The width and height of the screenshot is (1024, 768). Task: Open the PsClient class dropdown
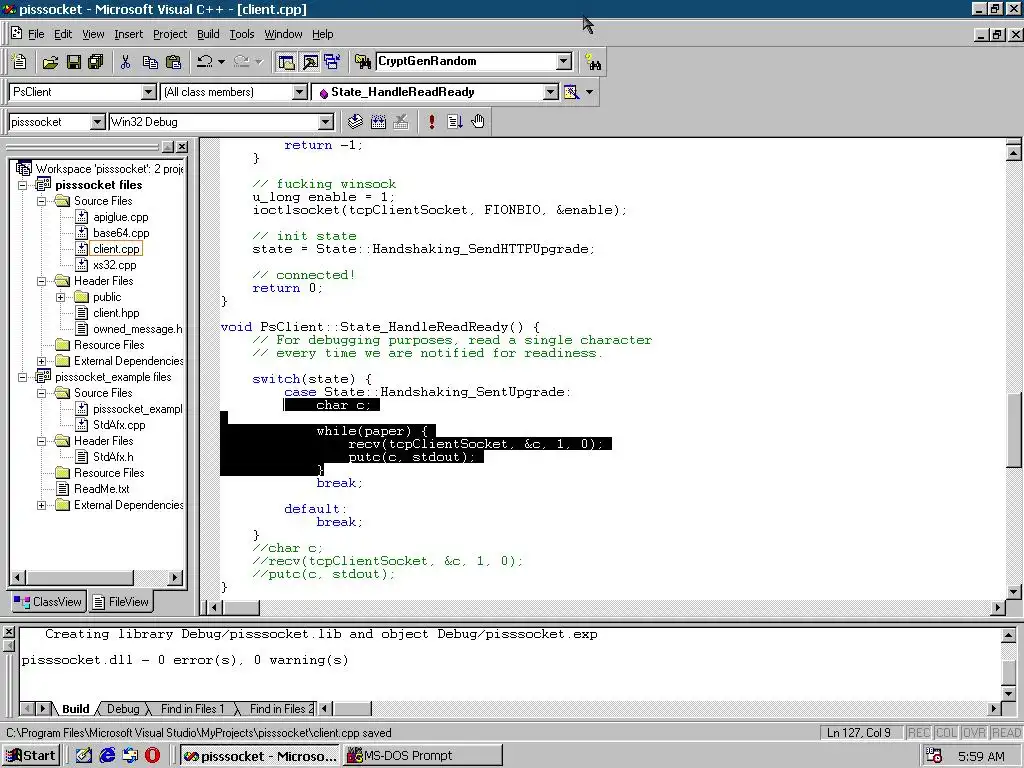149,92
